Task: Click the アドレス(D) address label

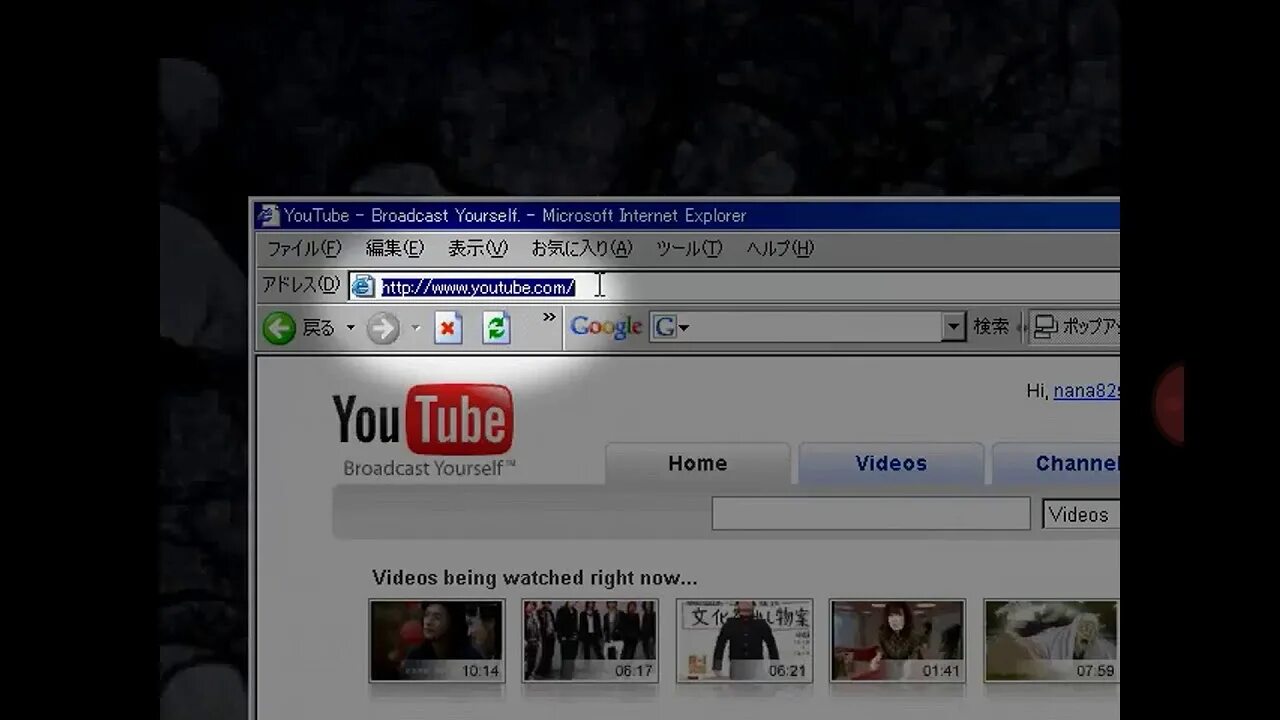Action: (301, 286)
